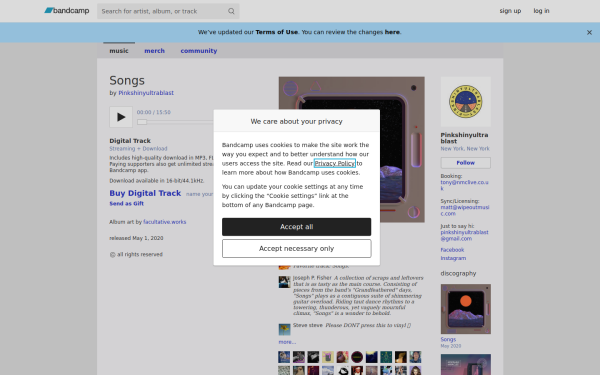Click Steve steve's avatar
Screen dimensions: 600x375
tap(284, 329)
